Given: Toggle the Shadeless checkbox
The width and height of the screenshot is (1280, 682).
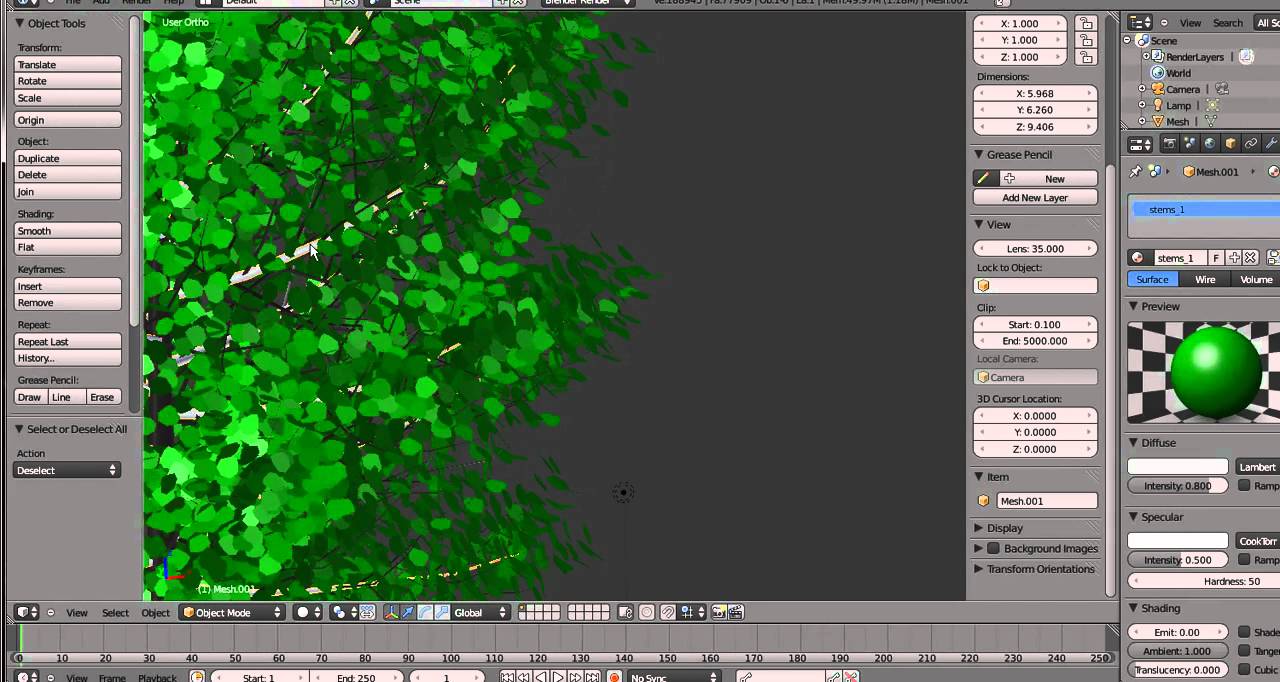Looking at the screenshot, I should 1244,632.
